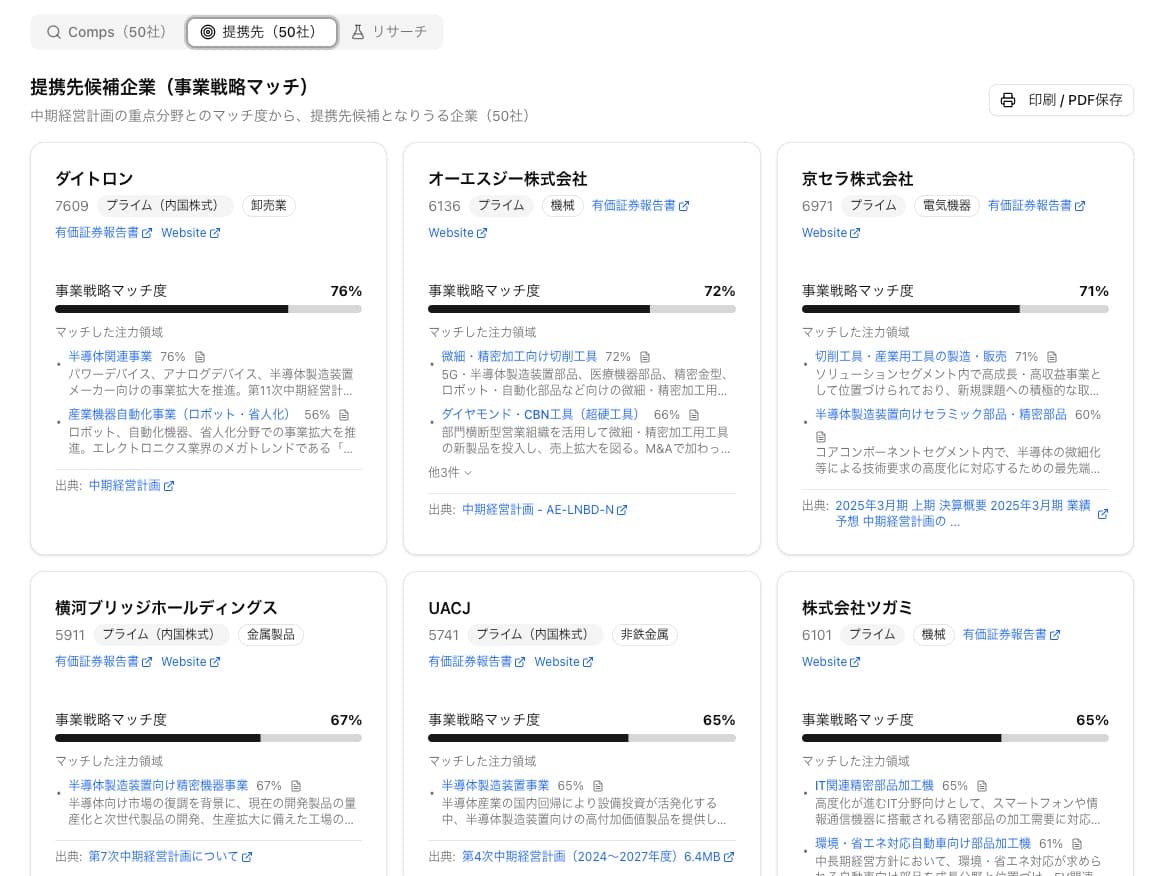This screenshot has width=1168, height=876.
Task: Open ツガミ 有価証券報告書 link
Action: coord(1012,635)
